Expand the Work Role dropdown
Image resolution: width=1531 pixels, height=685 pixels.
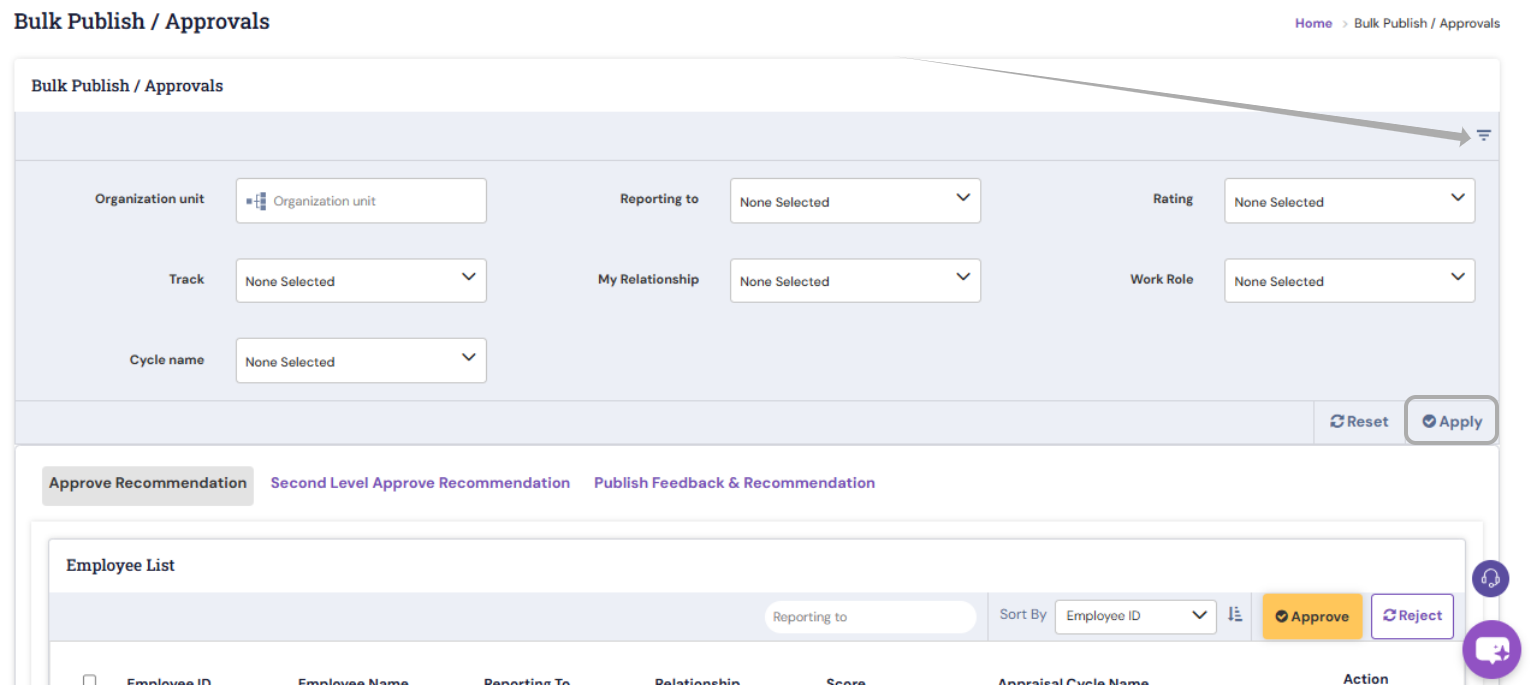pos(1349,281)
